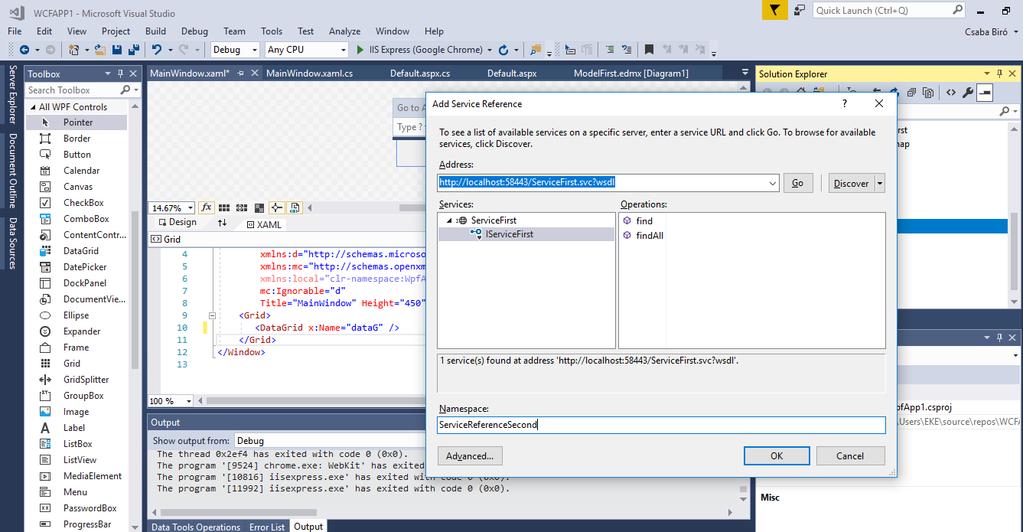This screenshot has width=1023, height=532.
Task: Switch to the MainWindow.xaml.cs tab
Action: [x=309, y=73]
